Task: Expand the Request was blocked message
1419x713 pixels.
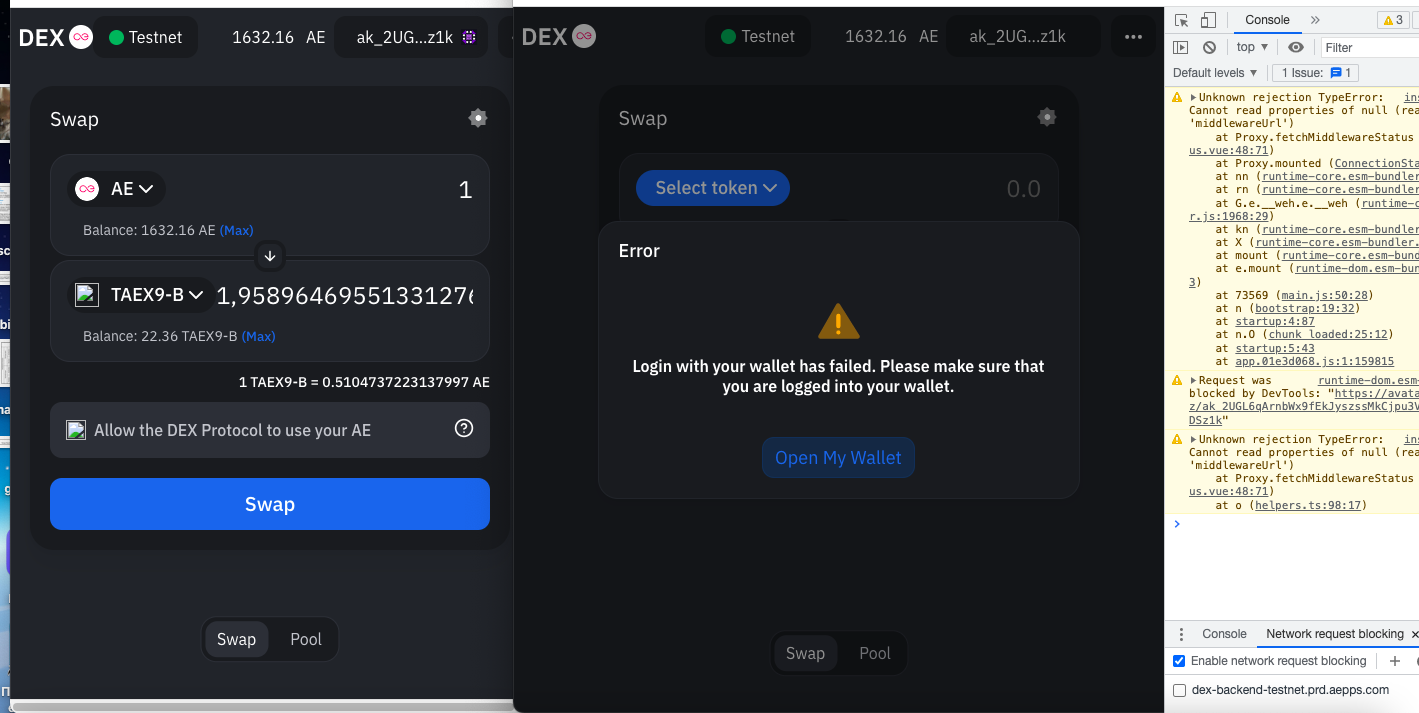Action: coord(1194,381)
